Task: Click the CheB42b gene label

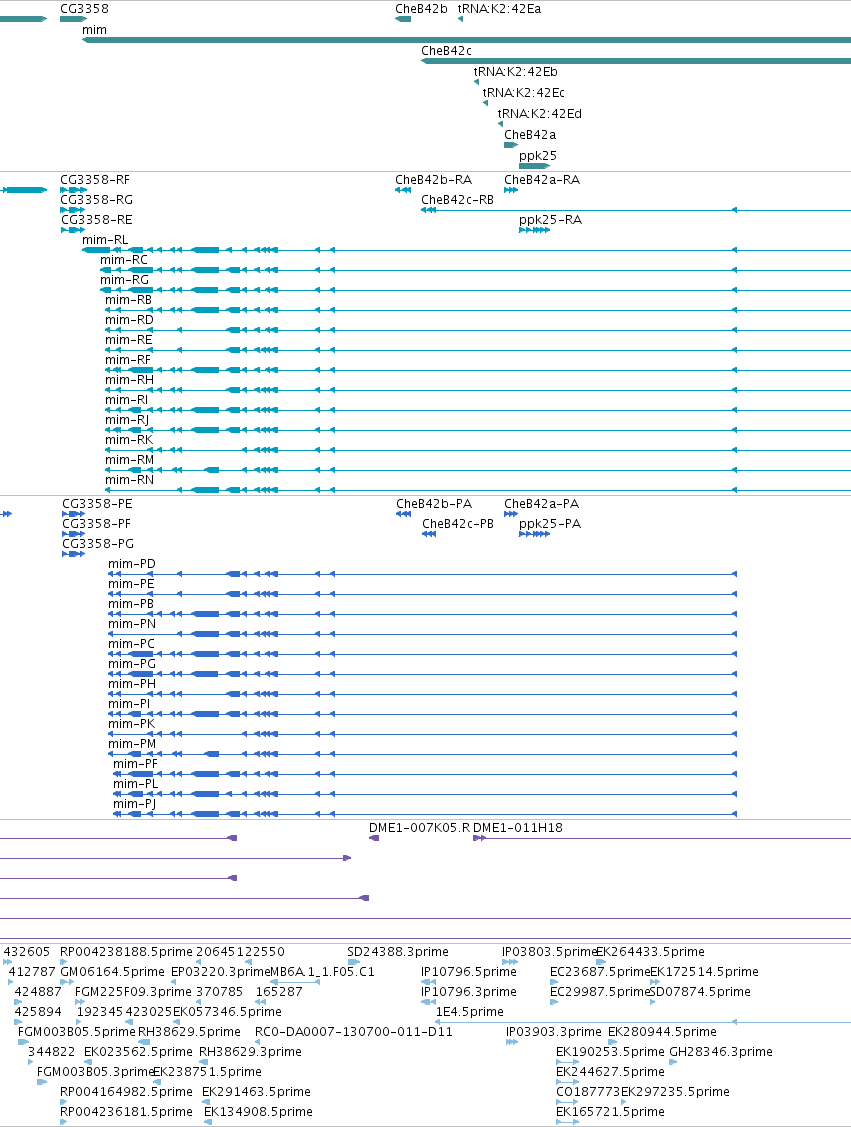Action: point(421,9)
